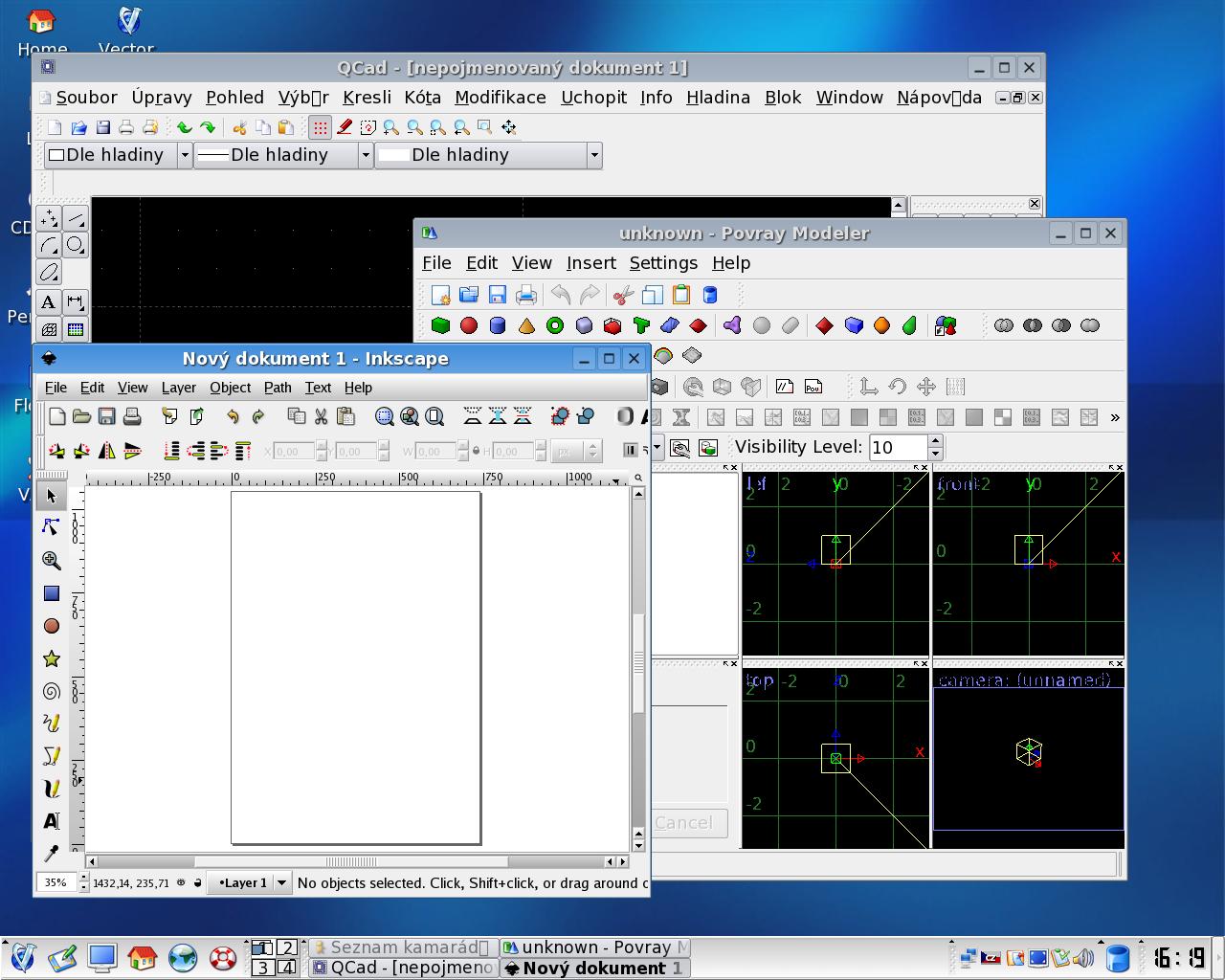Toggle Inkscape layer lock in status bar
The image size is (1225, 980).
198,882
